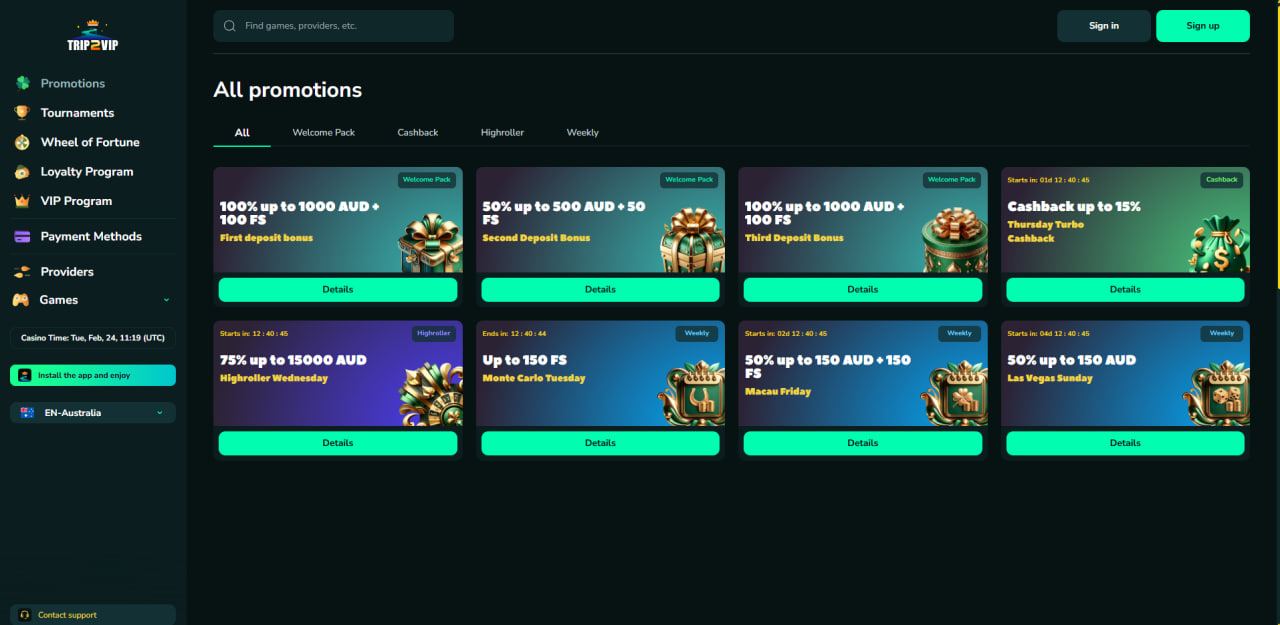View Details for First deposit bonus
The image size is (1280, 625).
click(x=338, y=289)
